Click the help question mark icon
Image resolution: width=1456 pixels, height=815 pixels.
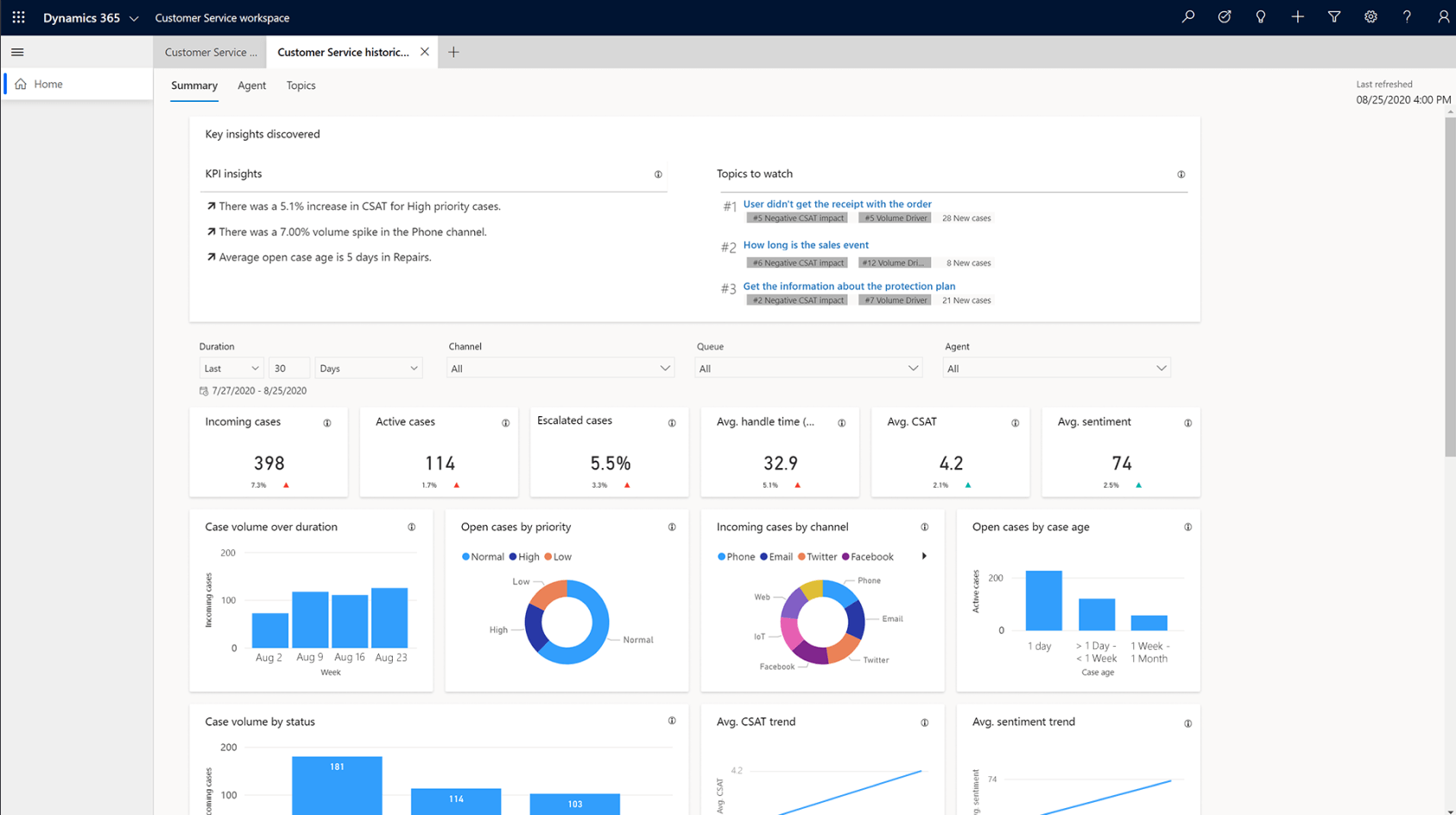click(x=1407, y=16)
